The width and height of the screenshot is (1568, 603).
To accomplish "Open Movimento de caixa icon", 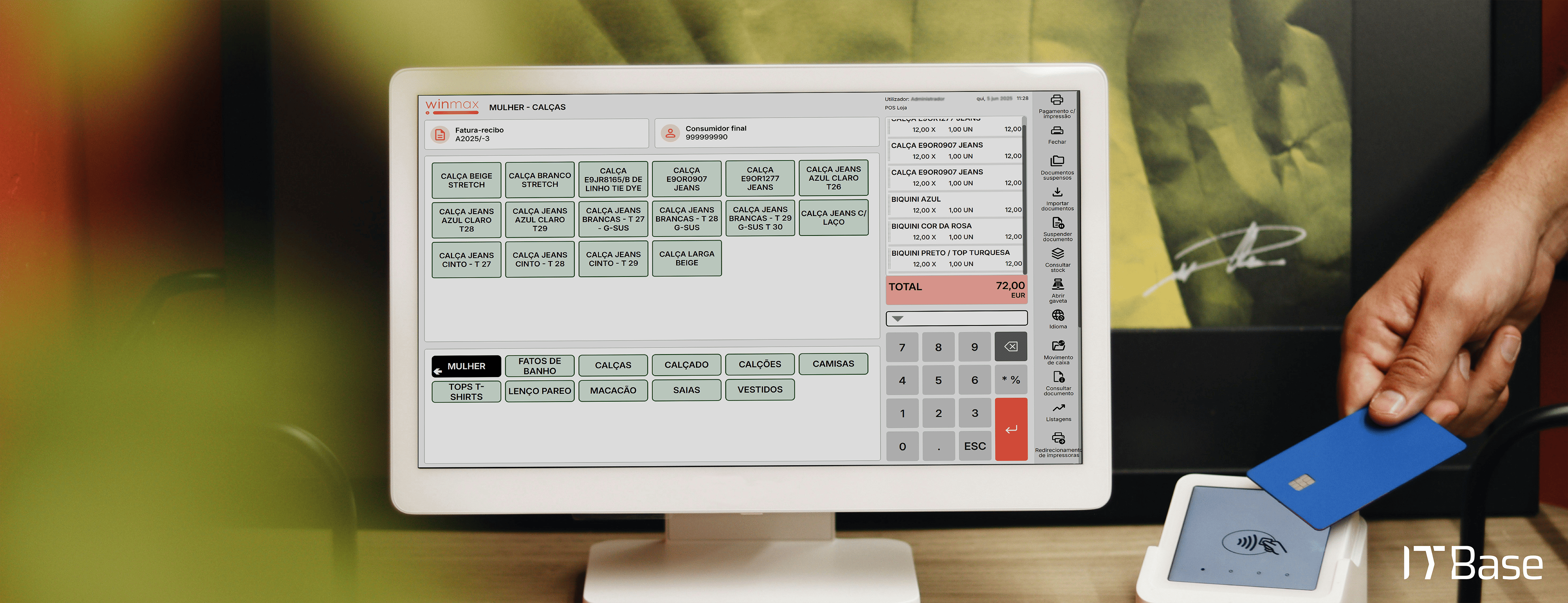I will point(1058,346).
